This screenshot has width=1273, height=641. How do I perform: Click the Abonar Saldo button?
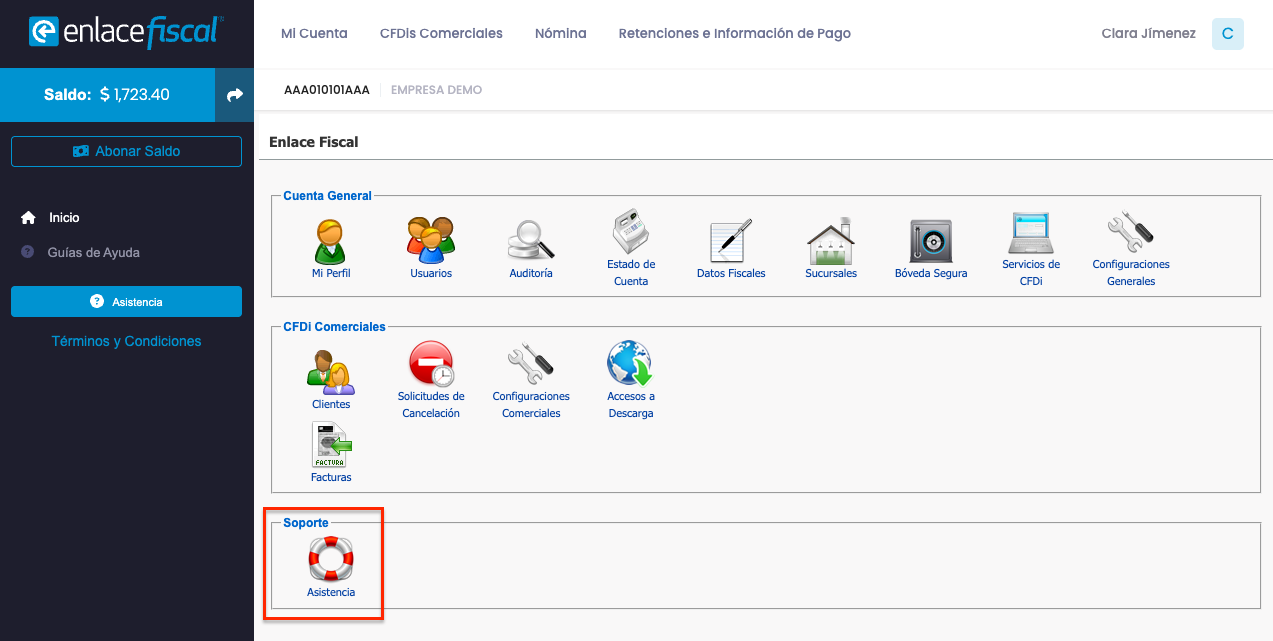[x=126, y=151]
